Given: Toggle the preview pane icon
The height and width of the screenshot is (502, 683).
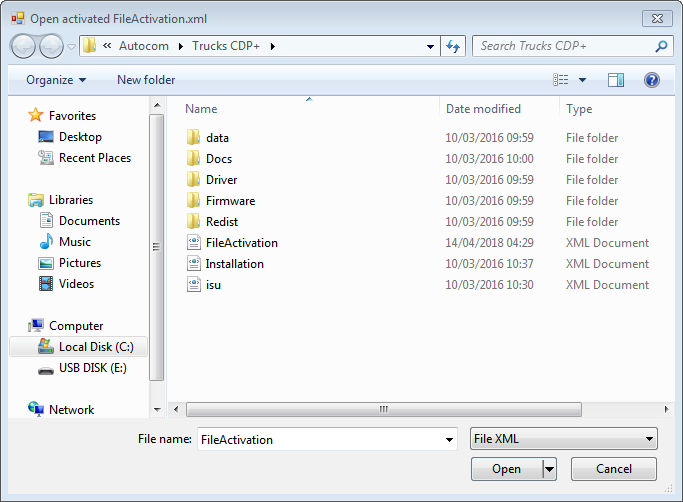Looking at the screenshot, I should click(616, 80).
